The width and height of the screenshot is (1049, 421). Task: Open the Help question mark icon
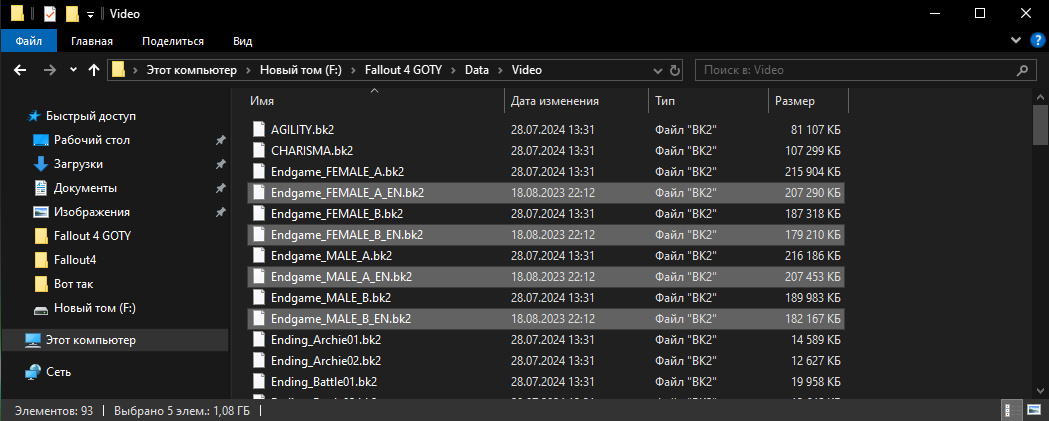coord(1038,41)
